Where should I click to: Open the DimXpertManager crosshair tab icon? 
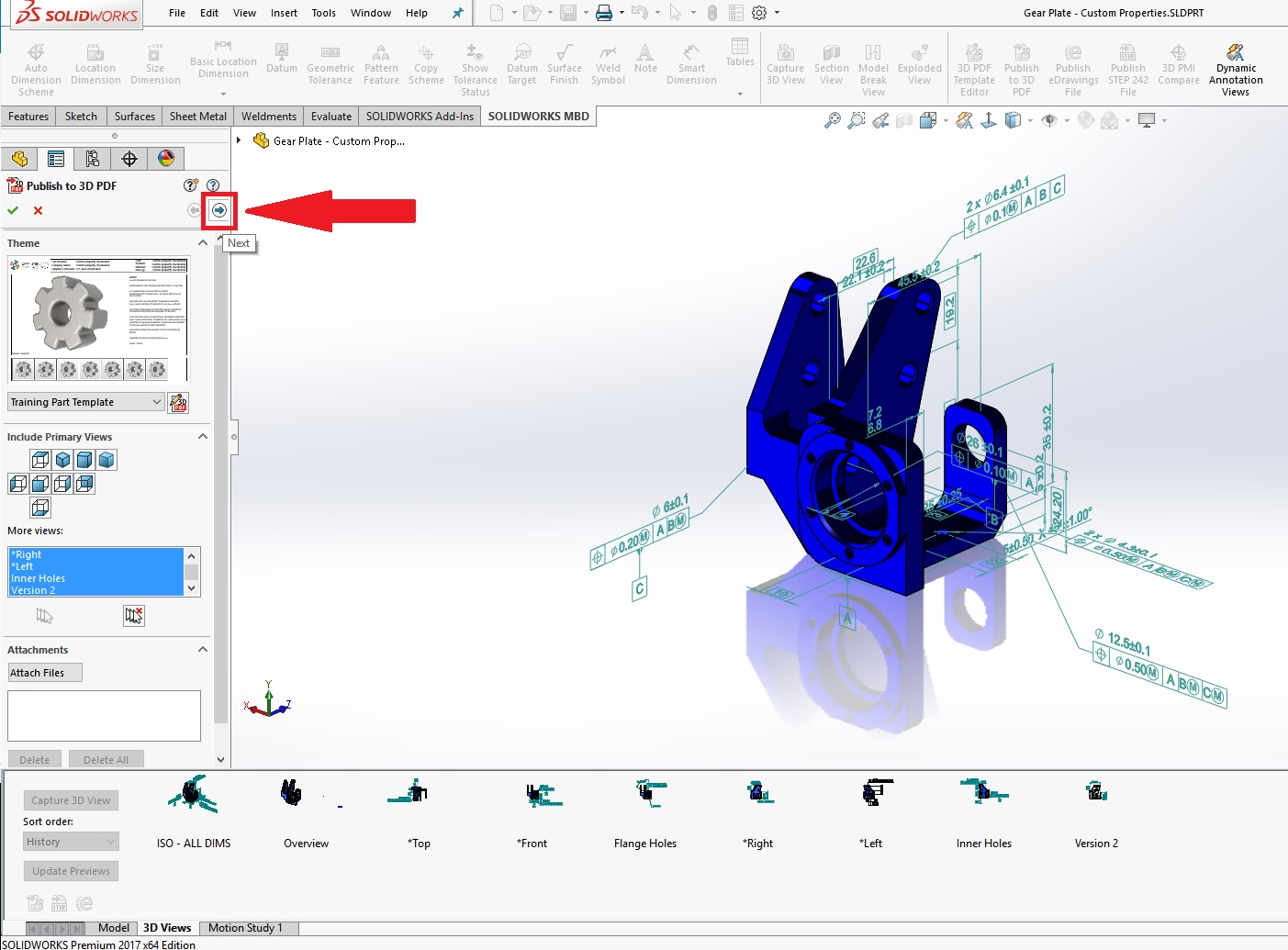129,159
